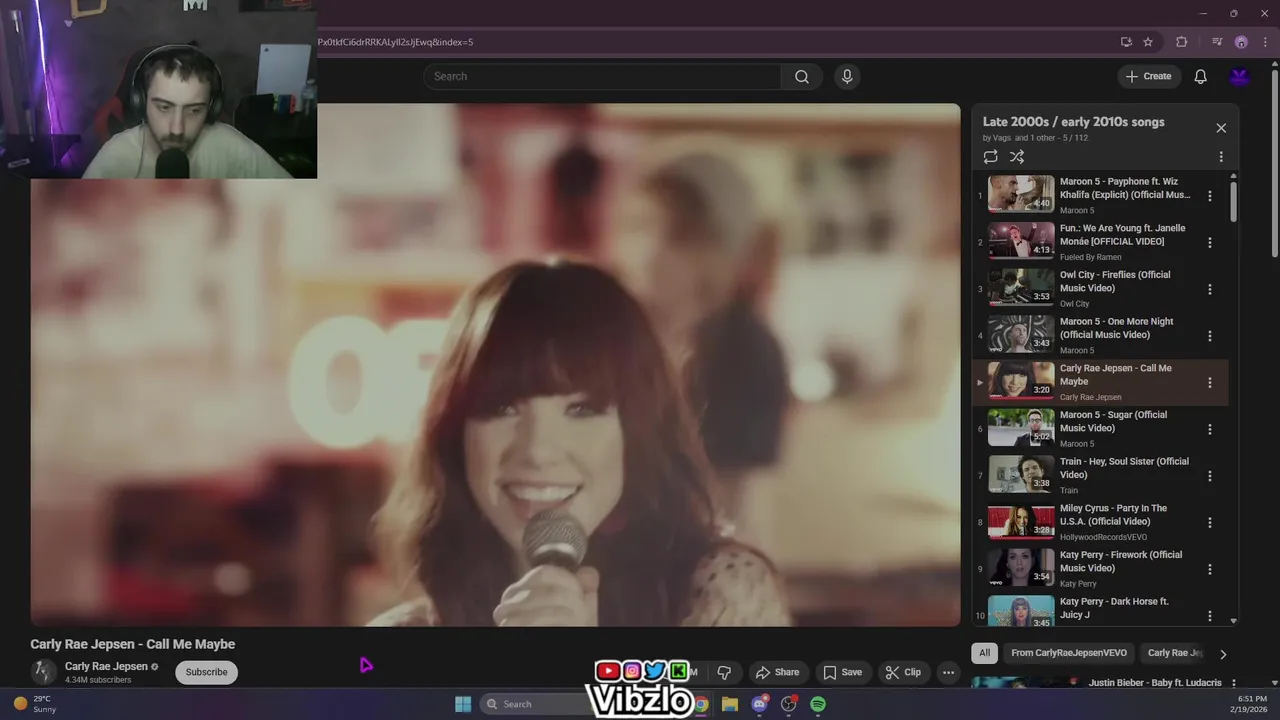Image resolution: width=1280 pixels, height=720 pixels.
Task: Open the Late 2000s / early 2010s songs playlist title
Action: [1074, 122]
